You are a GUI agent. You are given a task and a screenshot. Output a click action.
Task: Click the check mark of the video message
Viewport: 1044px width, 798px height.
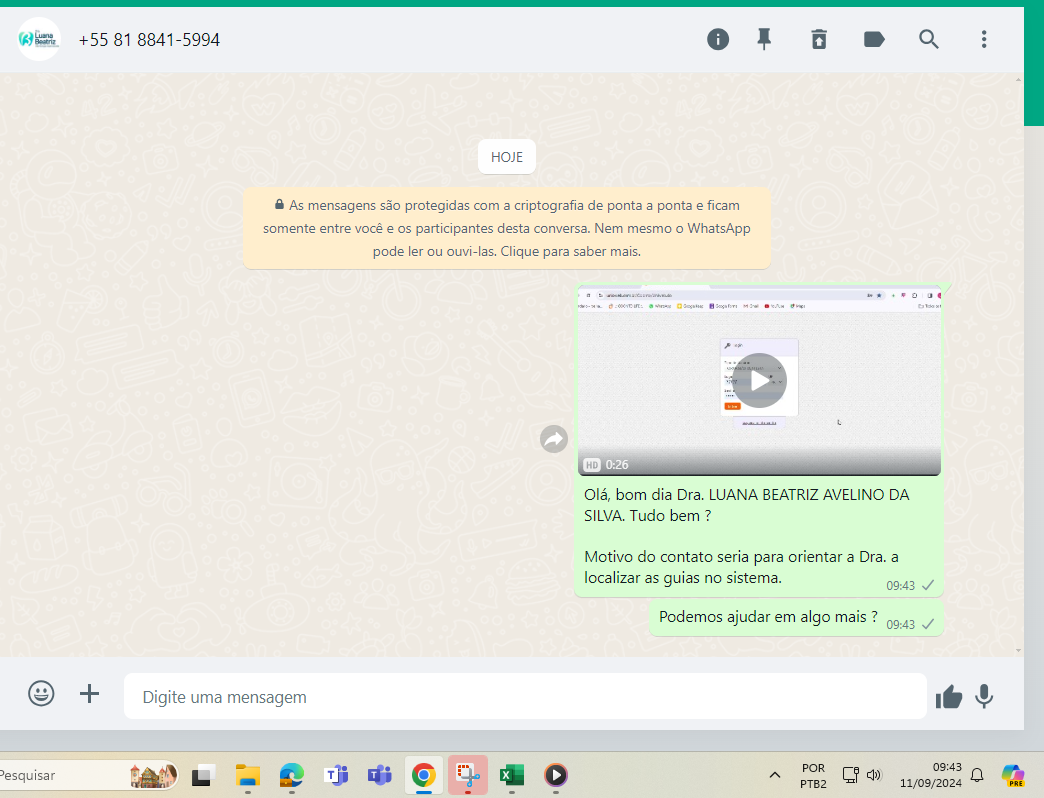point(928,585)
